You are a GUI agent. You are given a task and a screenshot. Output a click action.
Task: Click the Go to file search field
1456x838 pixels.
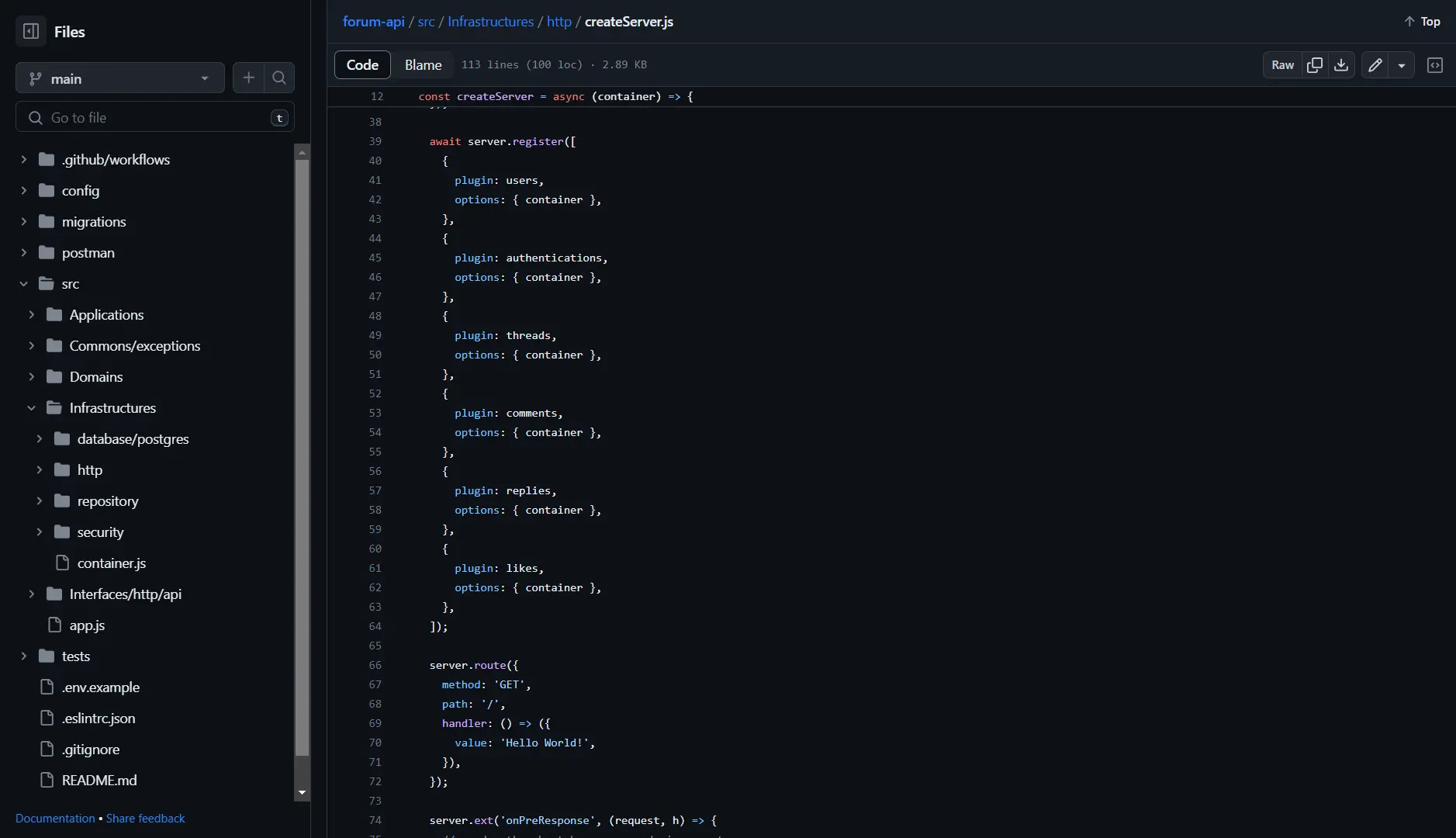(x=155, y=117)
